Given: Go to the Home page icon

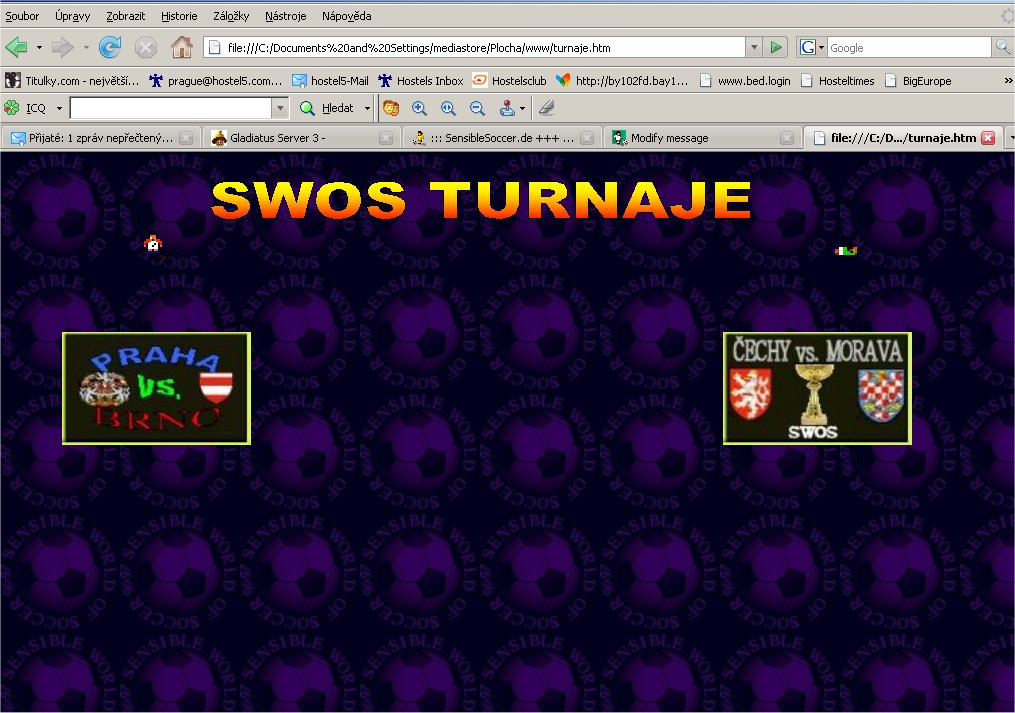Looking at the screenshot, I should point(181,47).
